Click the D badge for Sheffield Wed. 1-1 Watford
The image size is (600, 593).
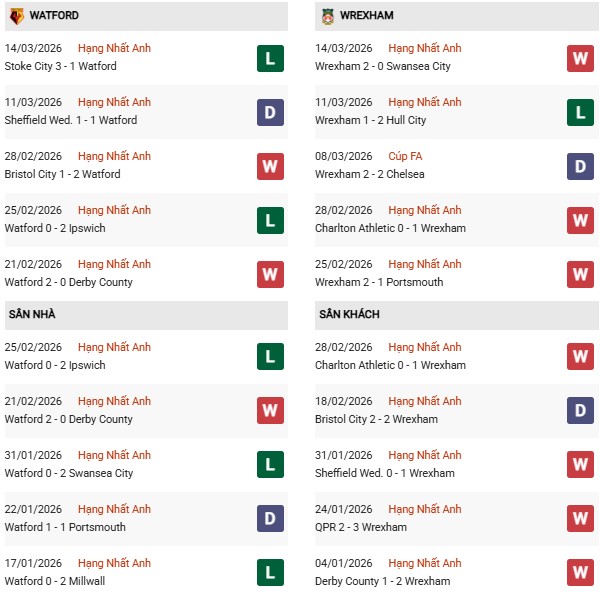pyautogui.click(x=270, y=112)
